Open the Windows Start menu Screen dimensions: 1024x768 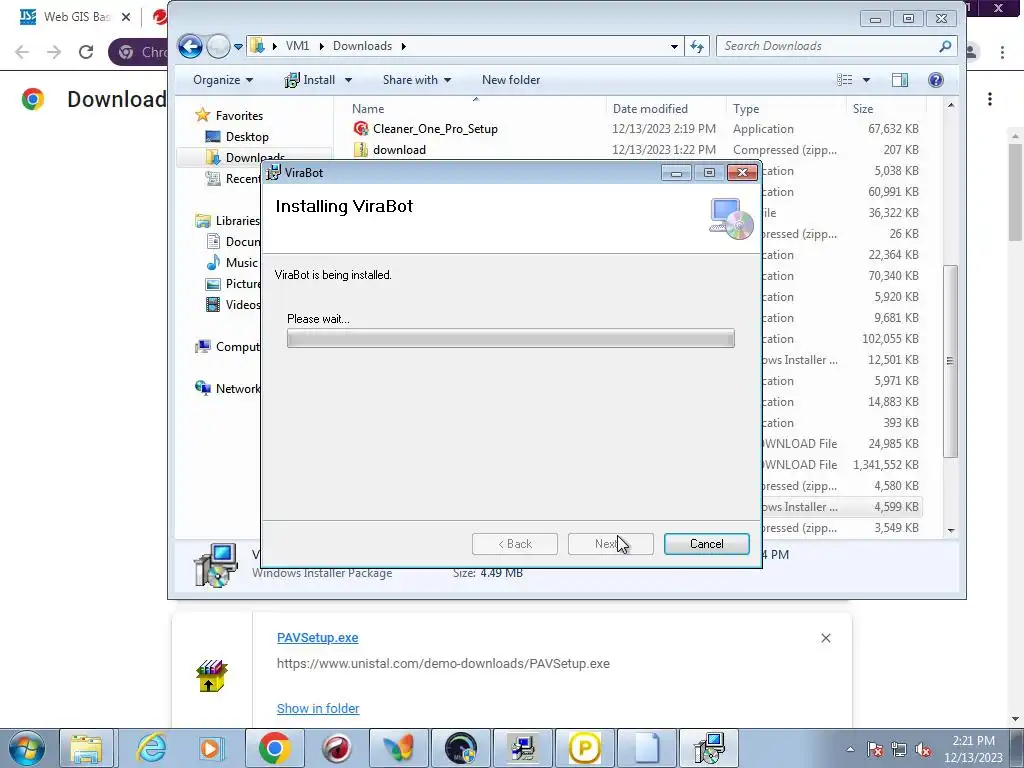(26, 748)
